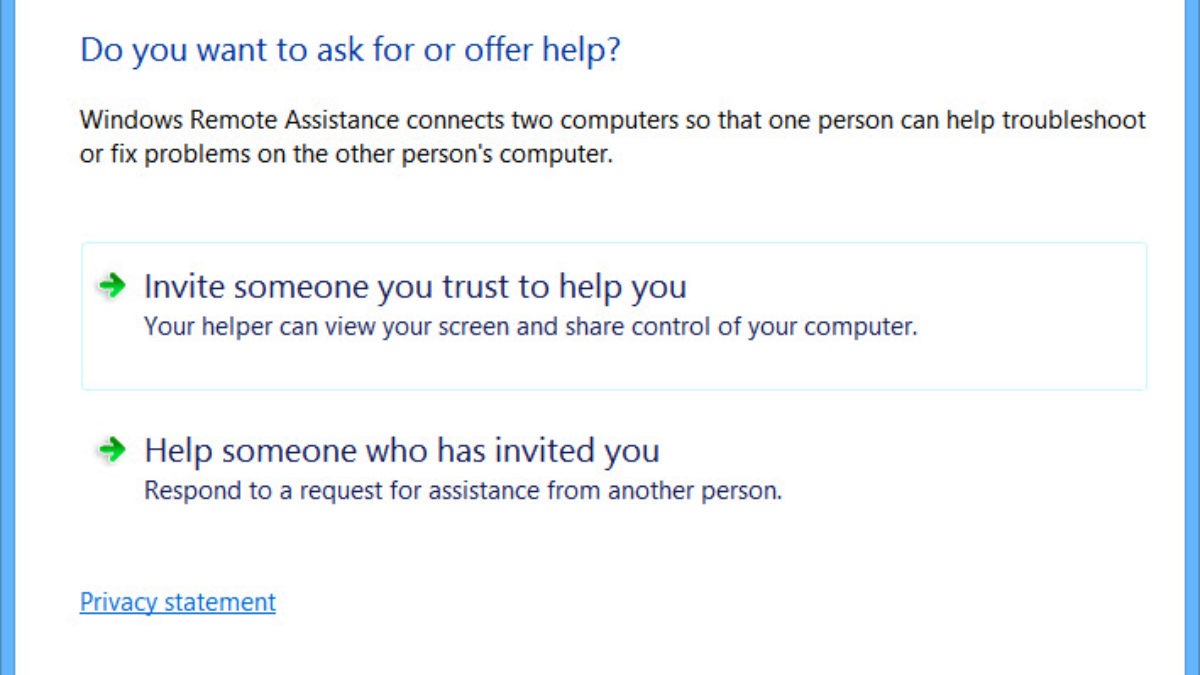
Task: Select Help someone who has invited you
Action: point(401,450)
